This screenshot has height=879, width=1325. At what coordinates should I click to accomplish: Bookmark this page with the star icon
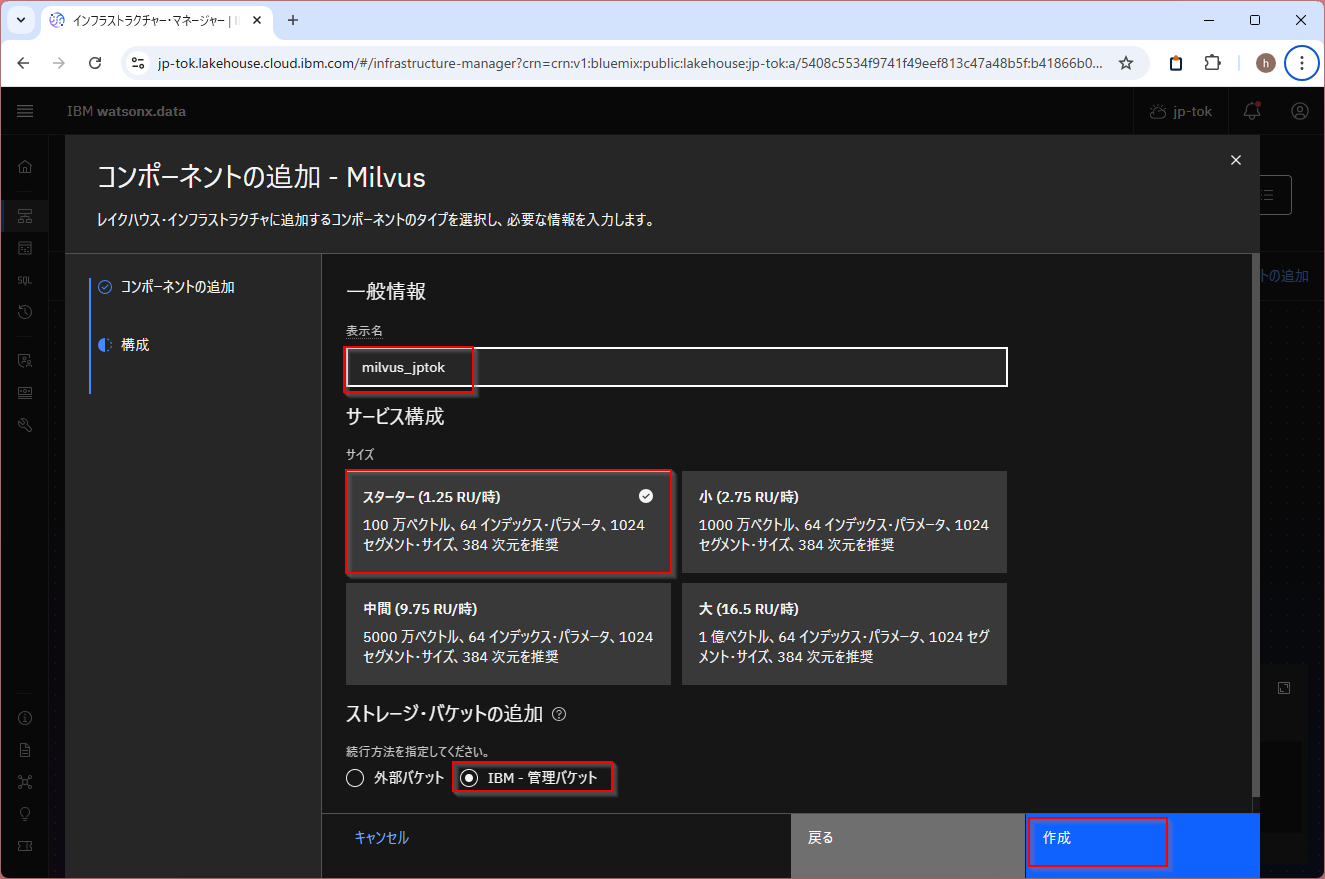1126,63
